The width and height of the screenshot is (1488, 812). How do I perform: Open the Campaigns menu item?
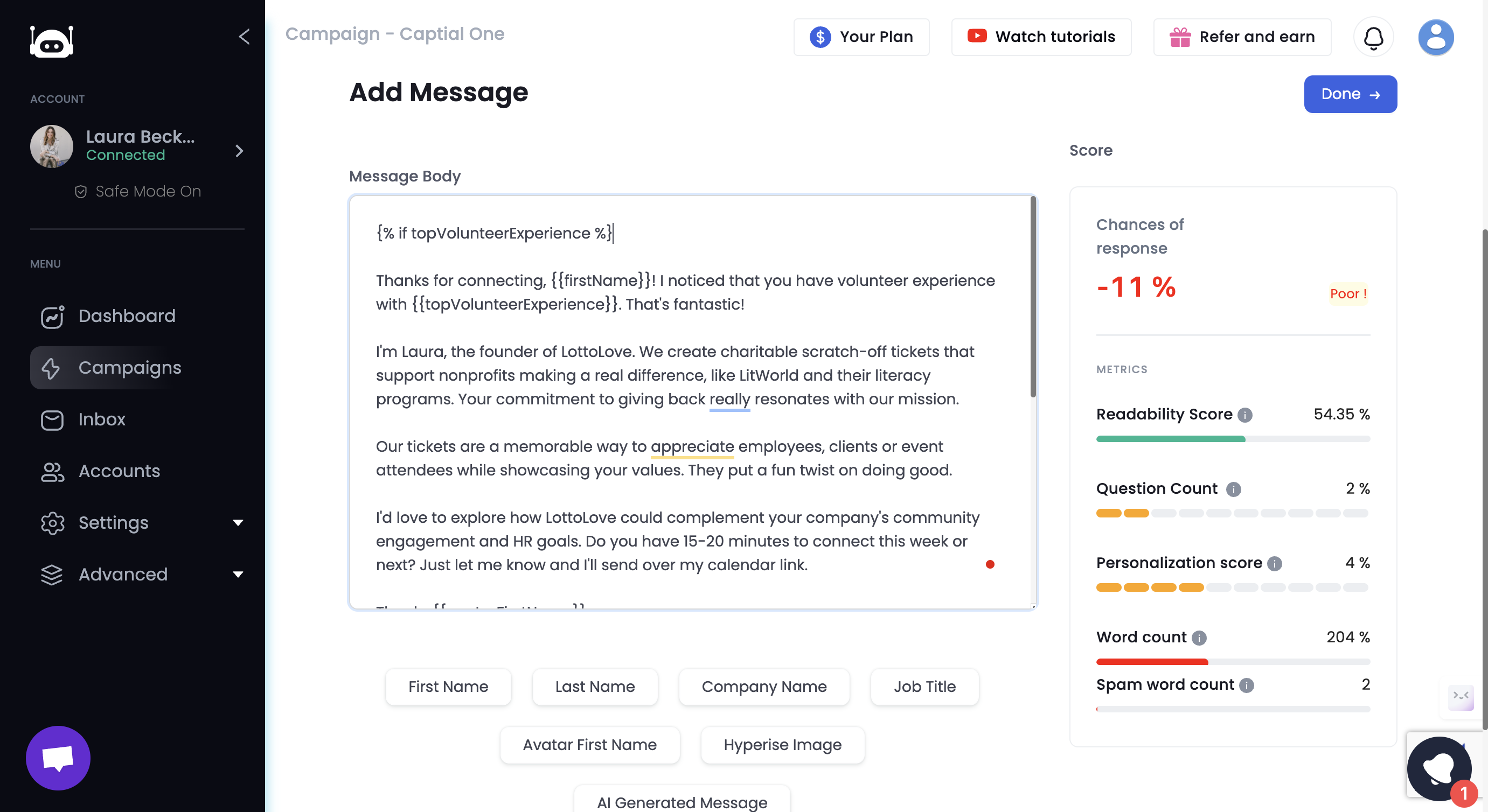click(x=137, y=368)
